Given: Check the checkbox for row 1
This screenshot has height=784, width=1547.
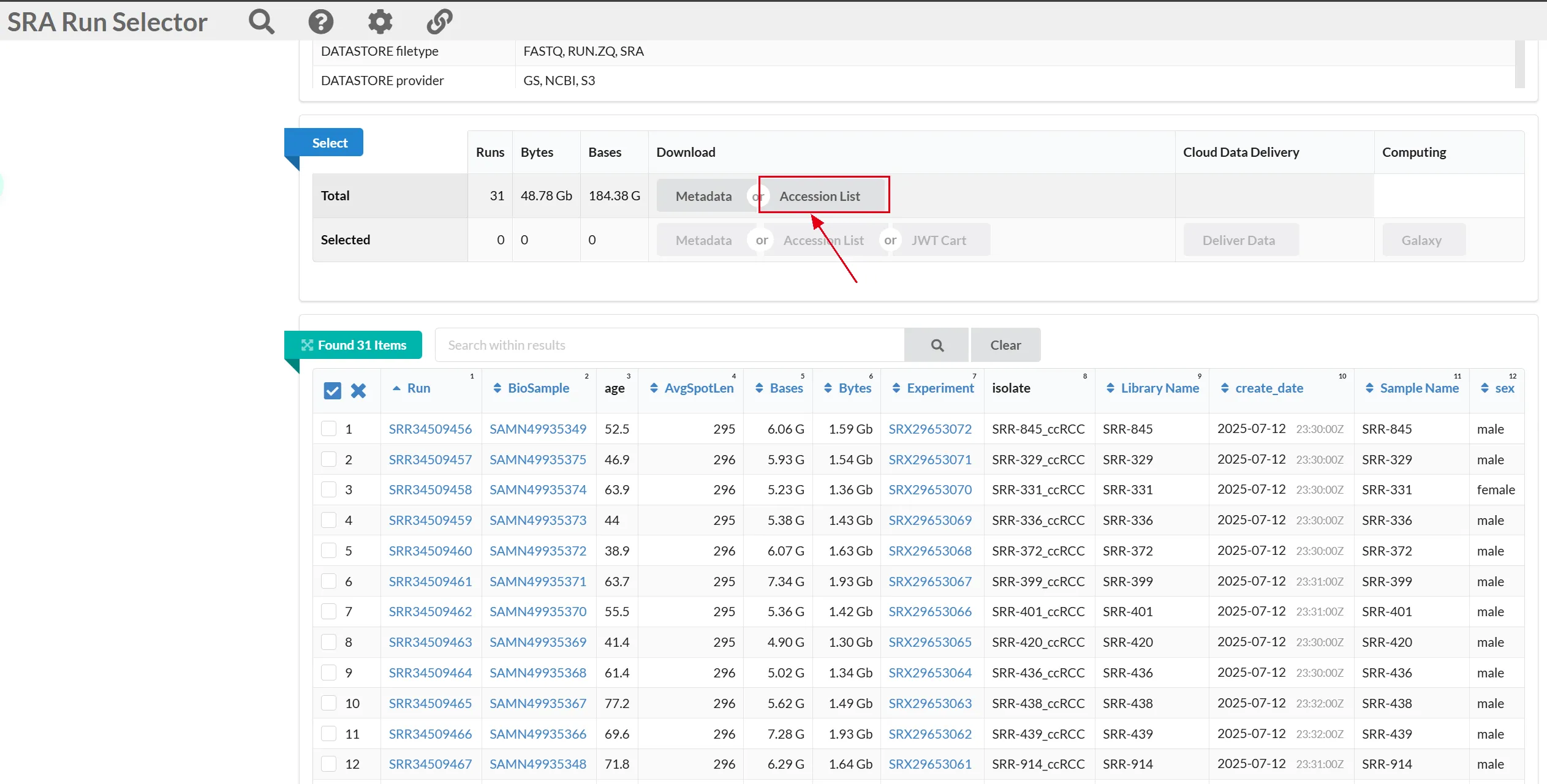Looking at the screenshot, I should coord(329,428).
